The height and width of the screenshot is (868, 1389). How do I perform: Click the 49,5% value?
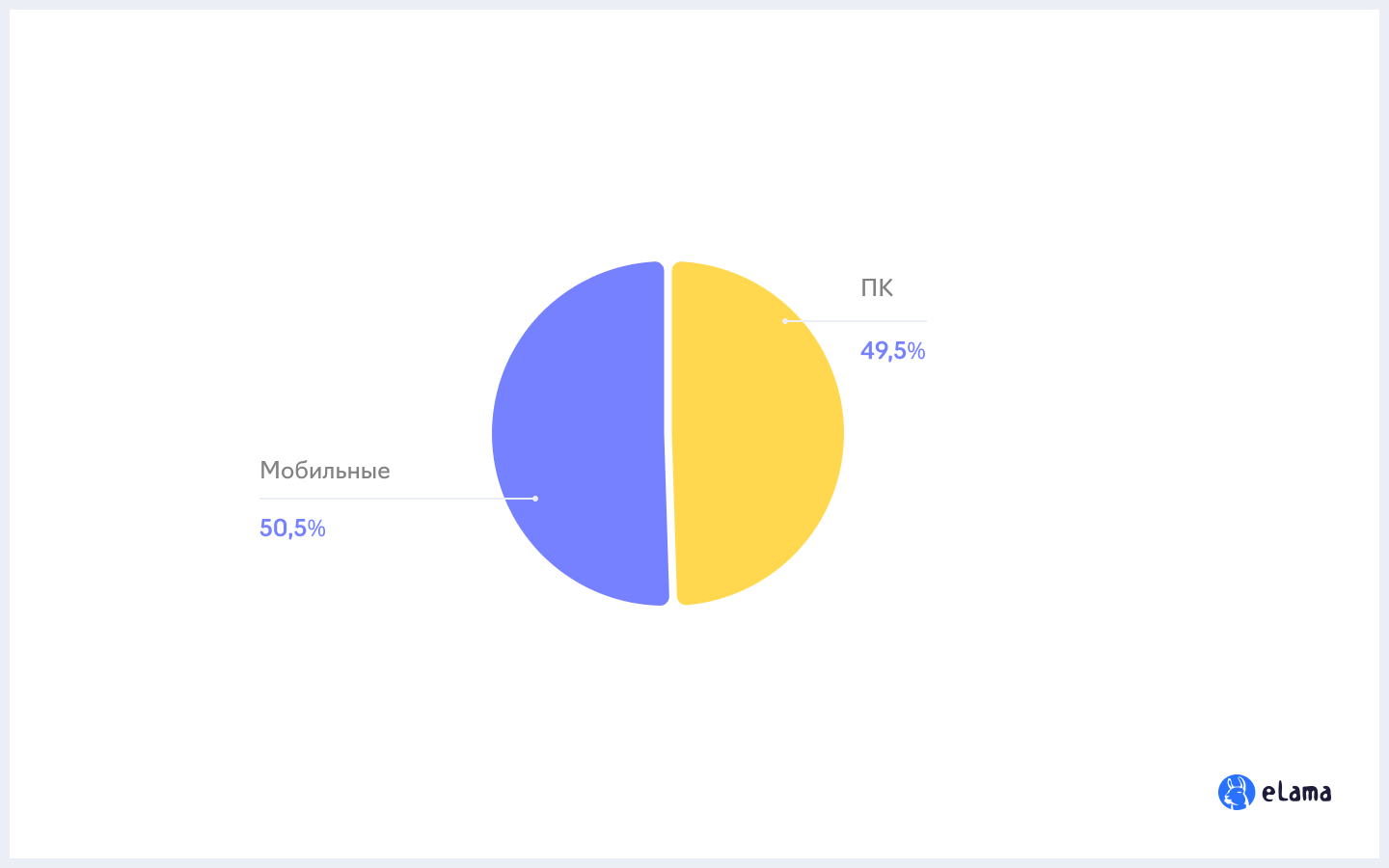click(x=893, y=351)
